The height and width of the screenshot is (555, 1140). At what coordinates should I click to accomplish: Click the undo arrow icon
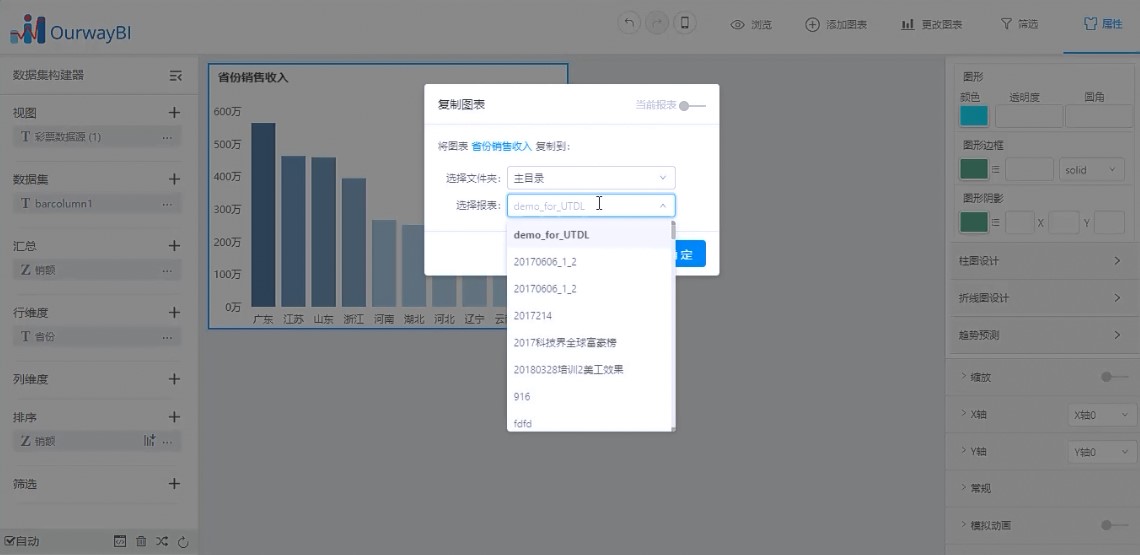point(629,24)
